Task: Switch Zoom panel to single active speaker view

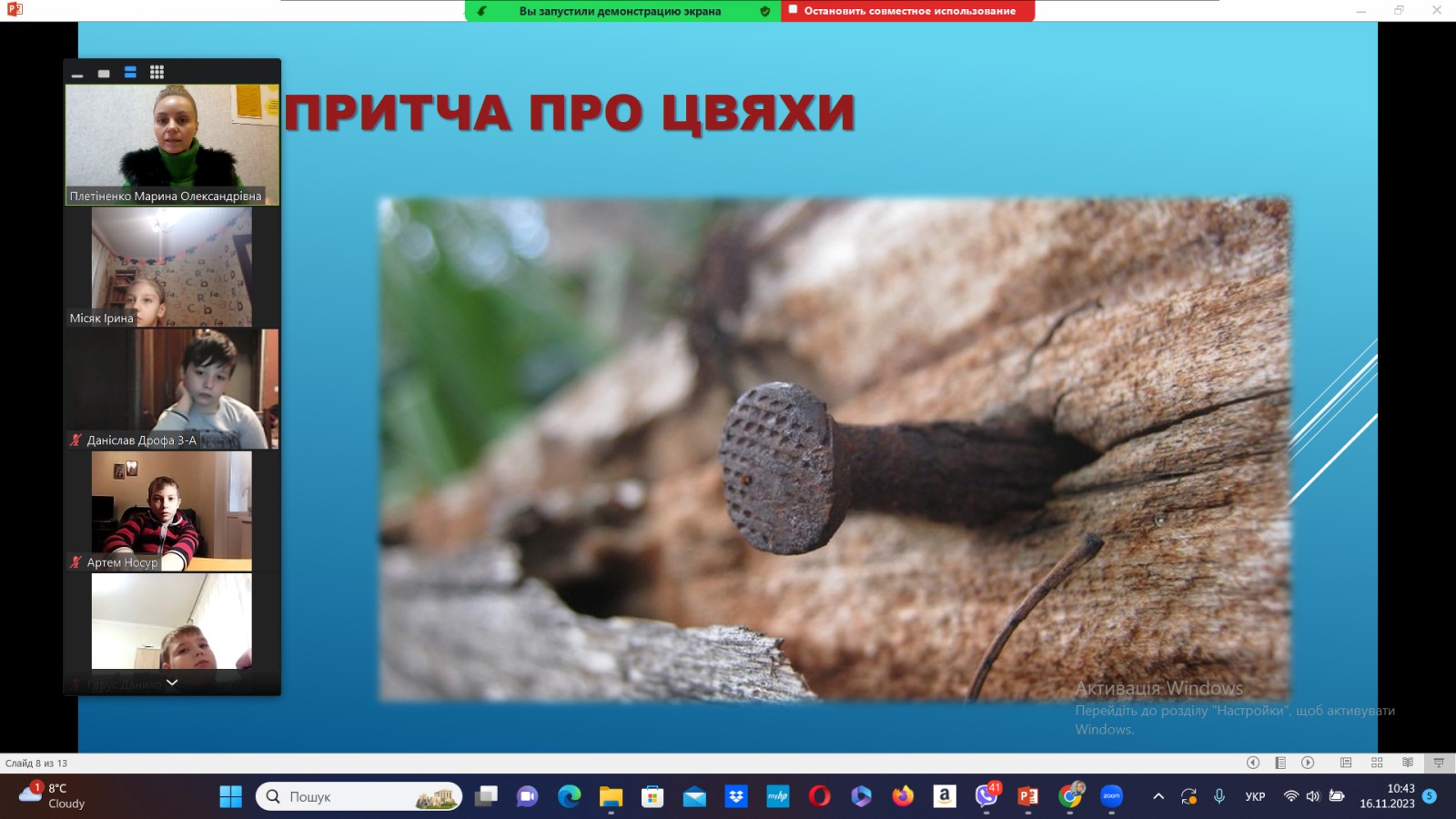Action: click(x=104, y=73)
